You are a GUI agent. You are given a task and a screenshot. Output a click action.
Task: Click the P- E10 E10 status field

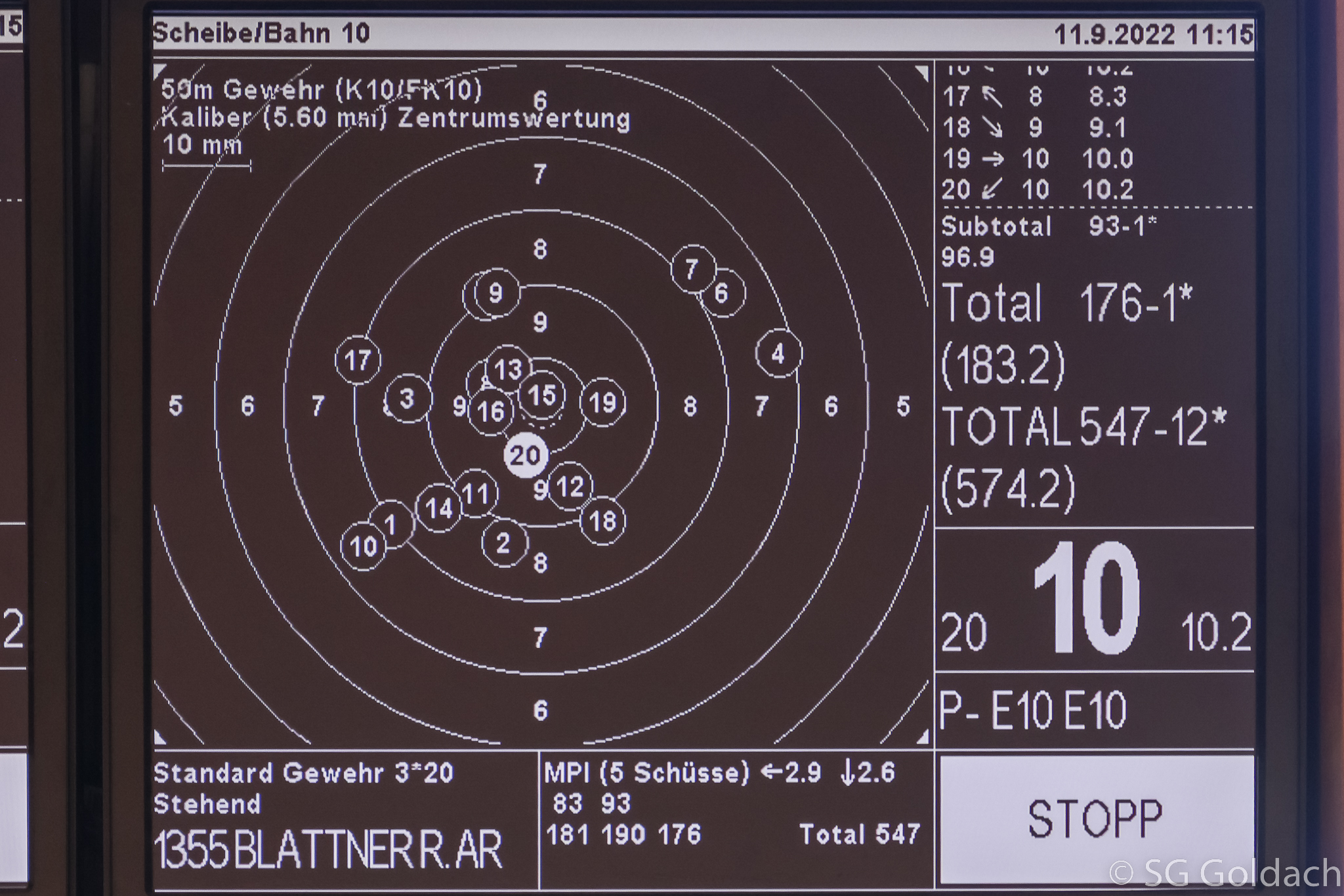(x=1034, y=710)
